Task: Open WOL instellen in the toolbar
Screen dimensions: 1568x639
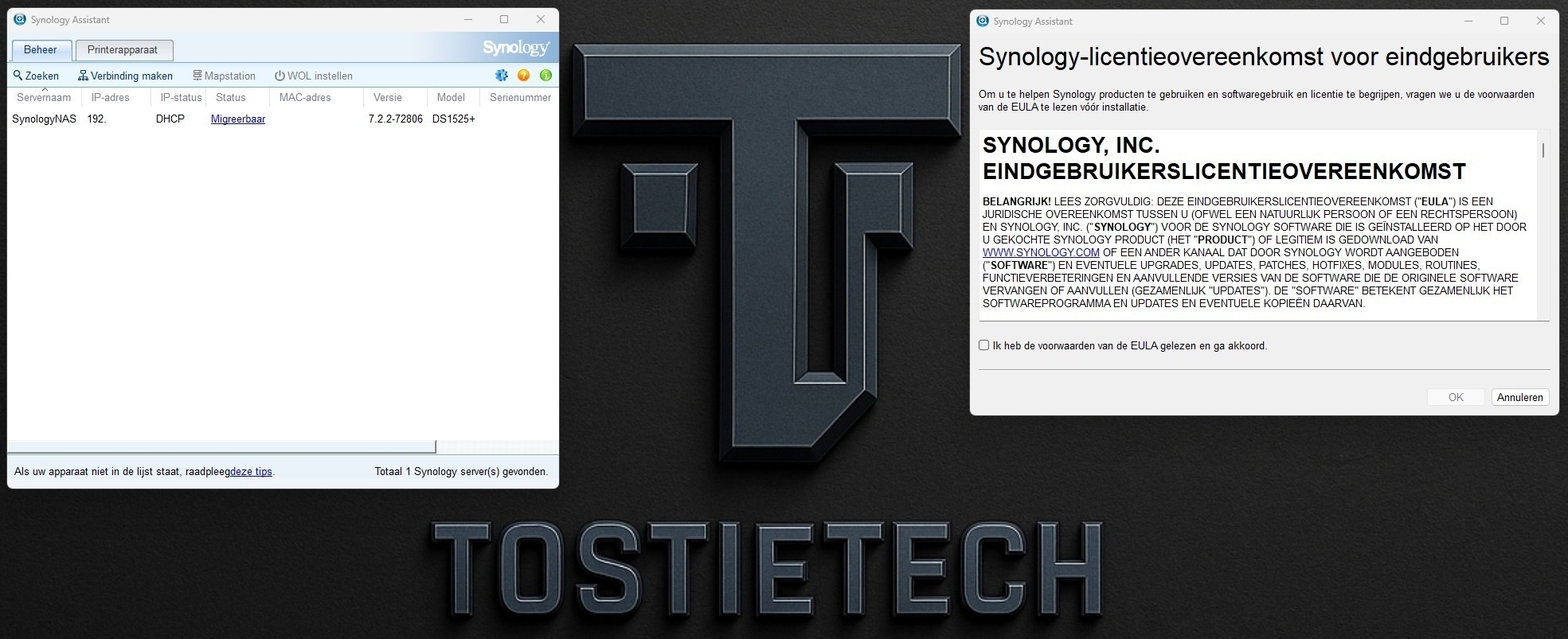Action: coord(314,76)
